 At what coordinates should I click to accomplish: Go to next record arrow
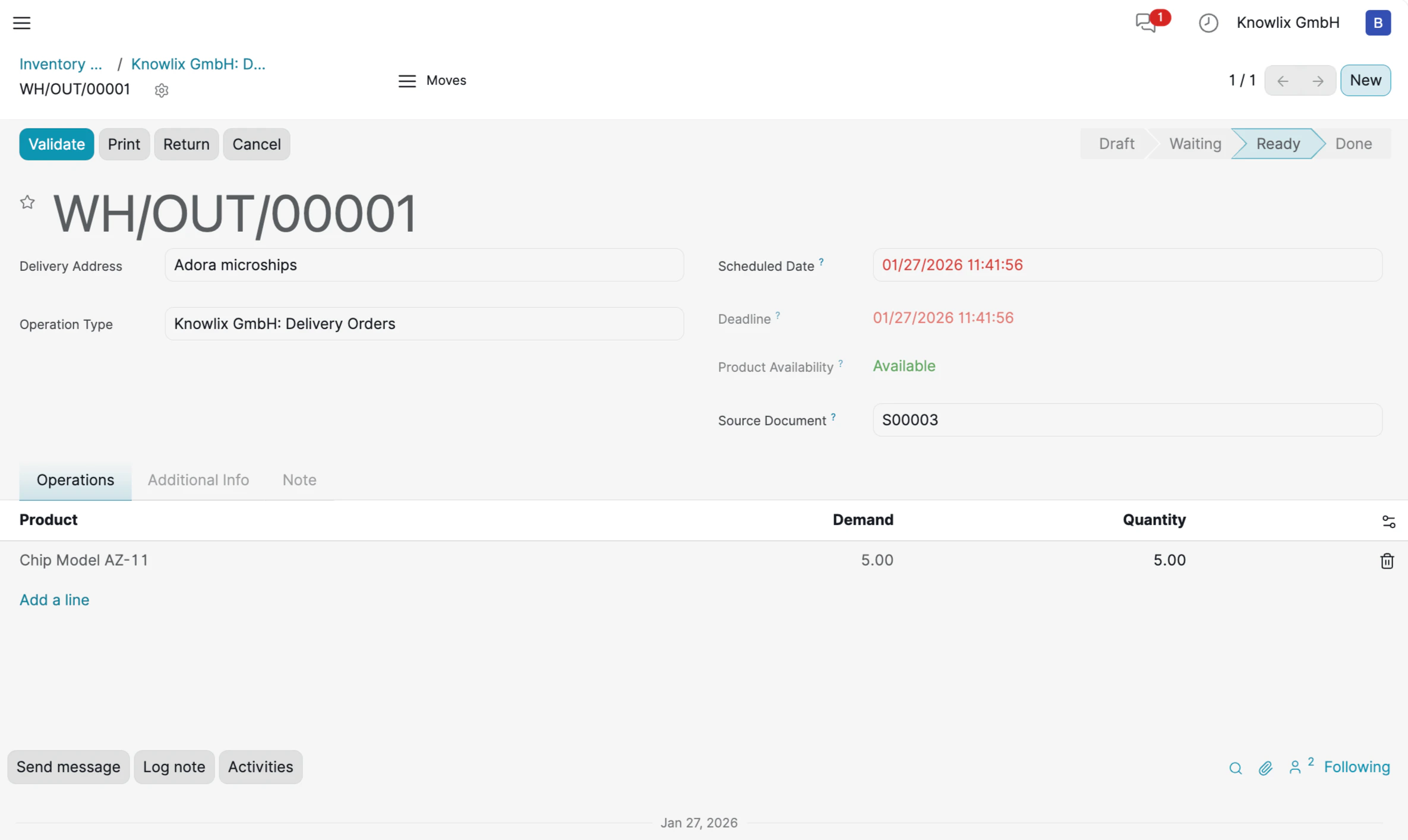click(1318, 80)
